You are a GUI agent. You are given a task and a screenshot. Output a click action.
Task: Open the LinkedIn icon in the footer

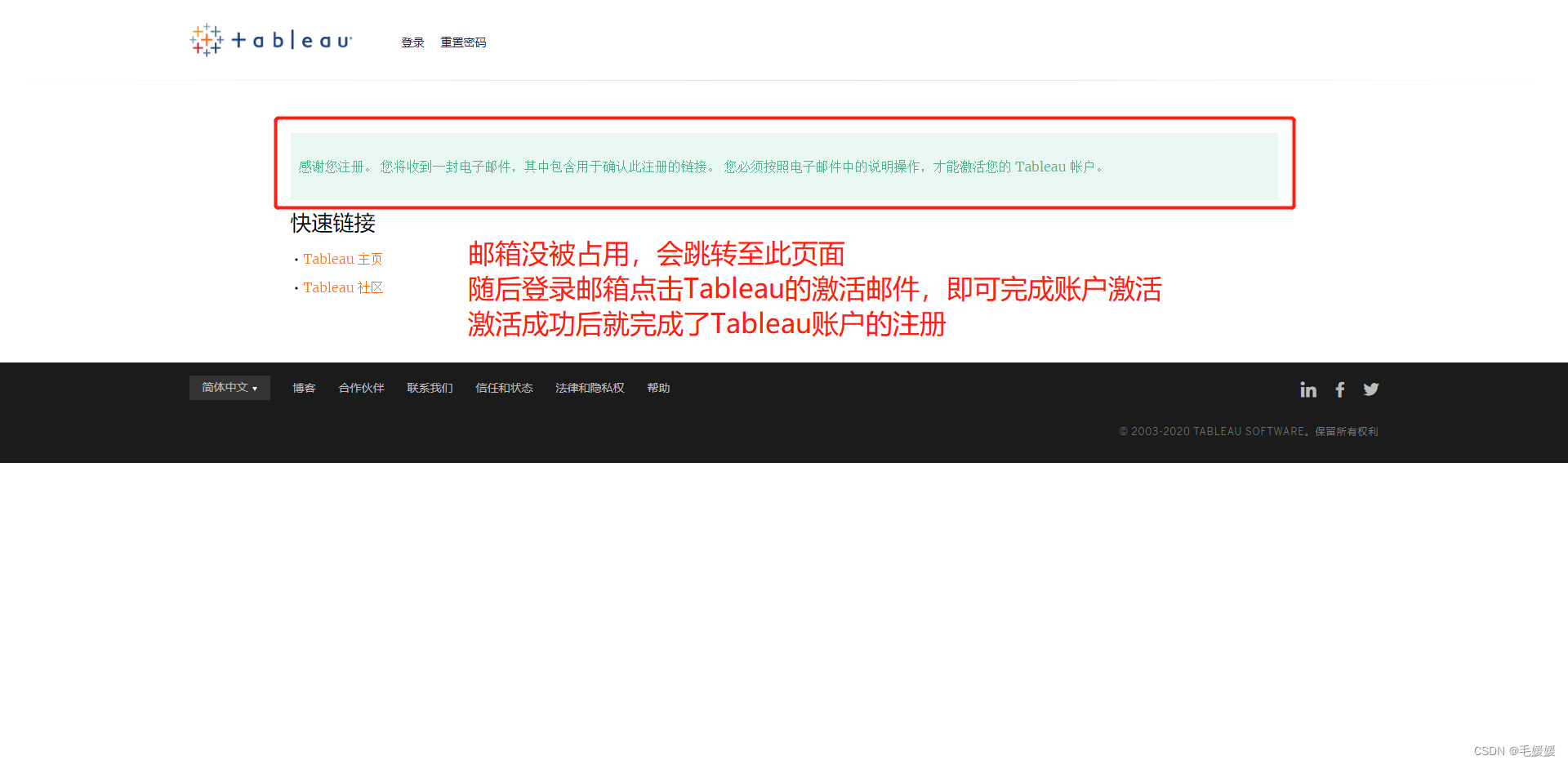tap(1308, 389)
